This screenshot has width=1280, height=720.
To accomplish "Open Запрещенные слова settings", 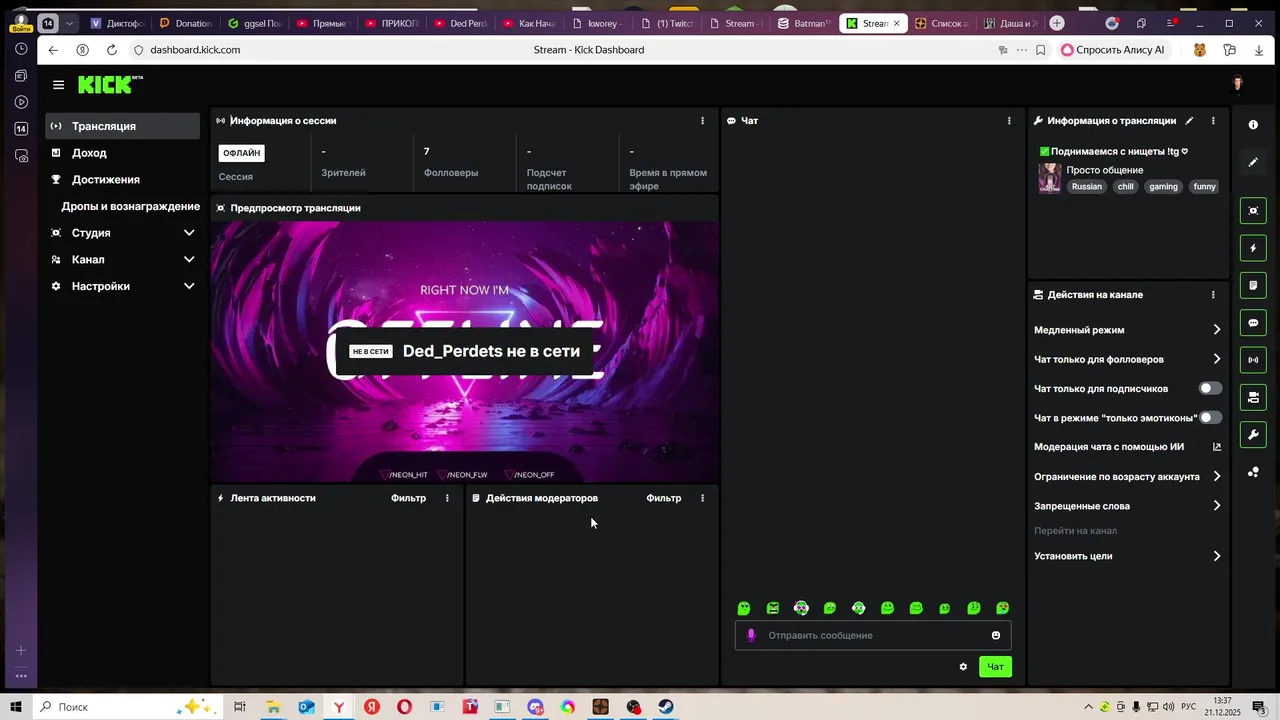I will tap(1128, 506).
